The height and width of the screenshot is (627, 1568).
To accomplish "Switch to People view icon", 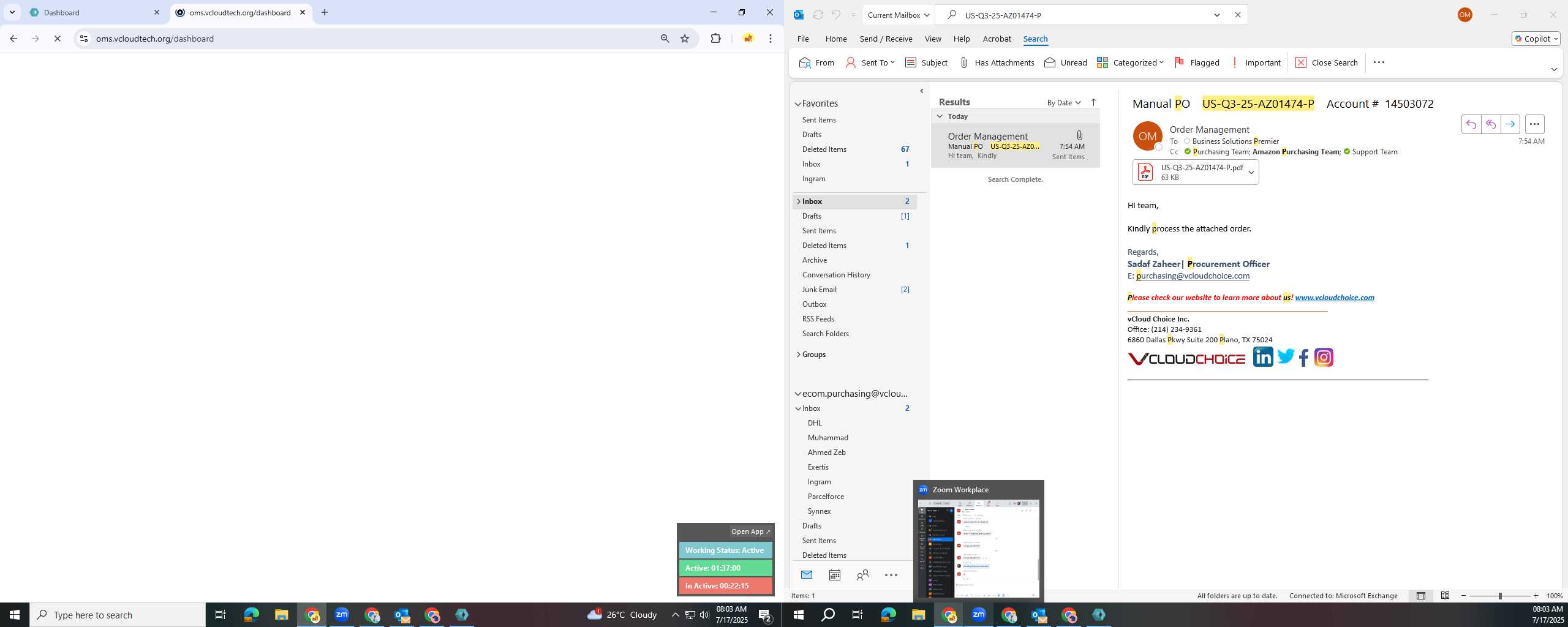I will 862,575.
